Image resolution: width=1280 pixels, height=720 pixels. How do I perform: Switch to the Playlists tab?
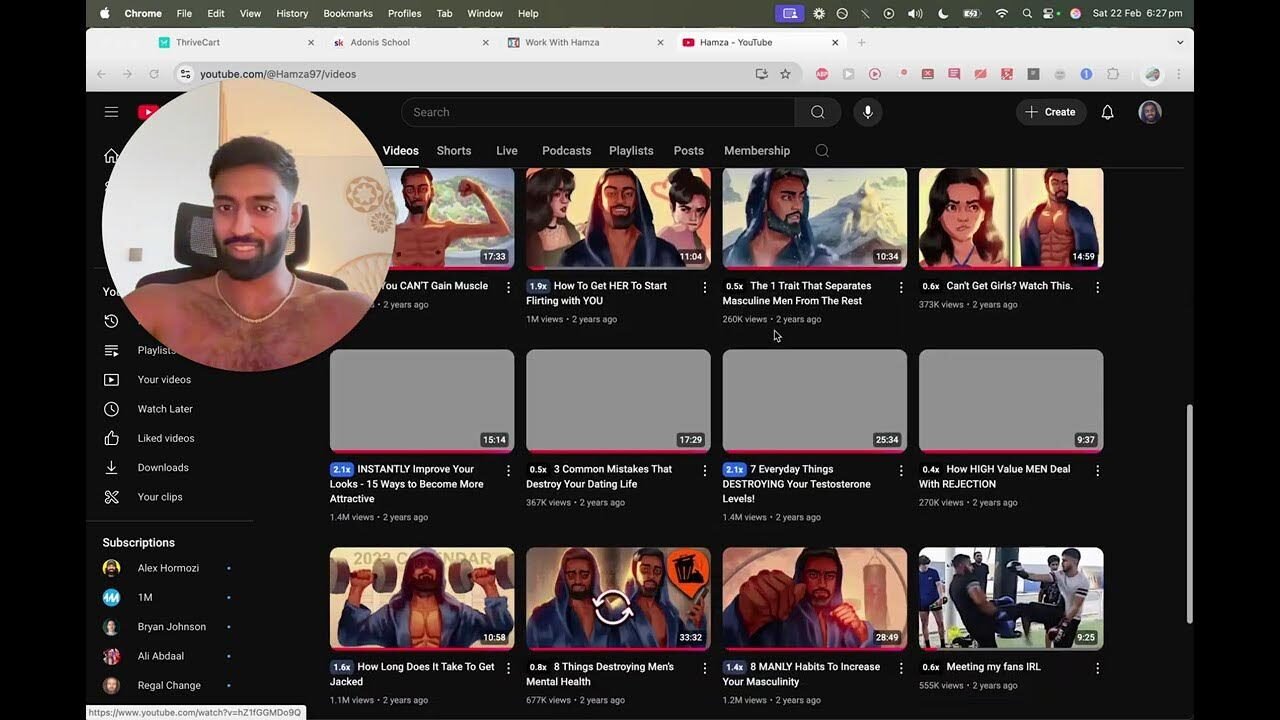(631, 151)
